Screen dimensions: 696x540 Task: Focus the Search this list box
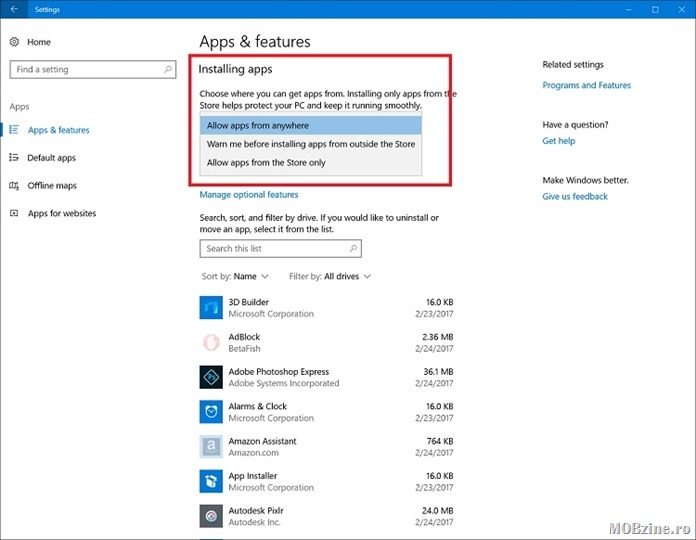pyautogui.click(x=281, y=248)
